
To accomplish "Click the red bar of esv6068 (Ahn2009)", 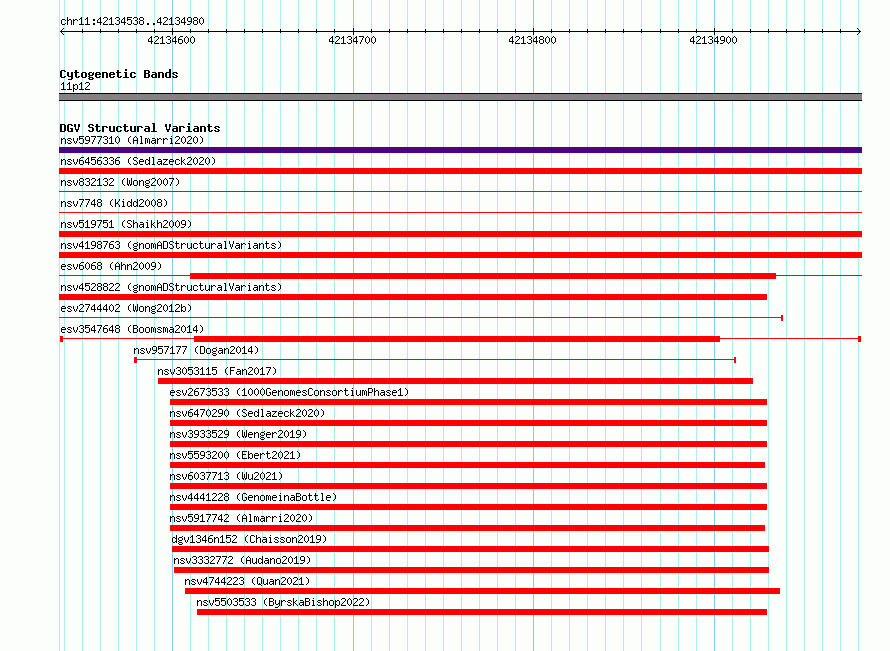I will click(x=483, y=276).
